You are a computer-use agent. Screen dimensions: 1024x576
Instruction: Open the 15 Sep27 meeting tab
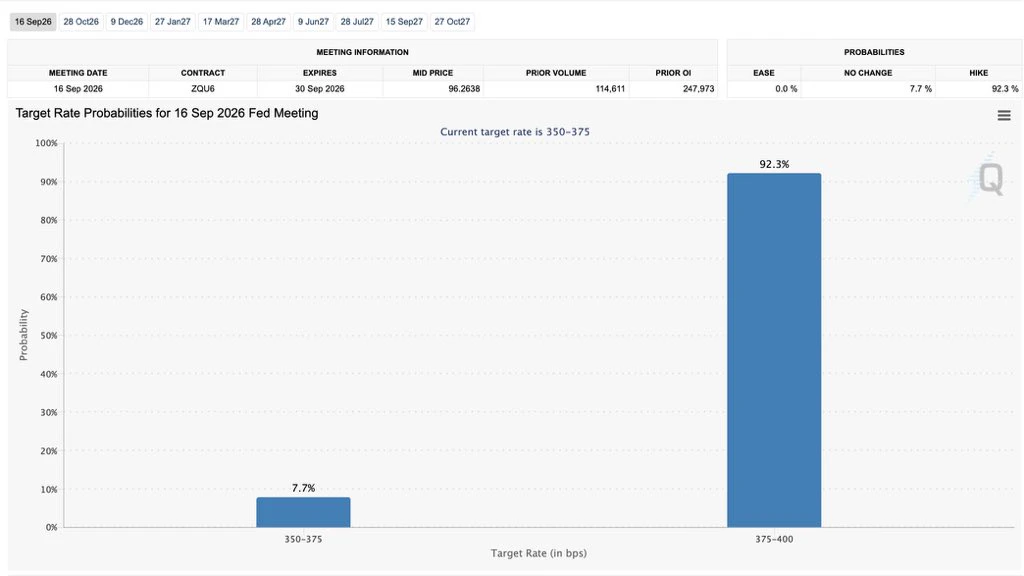pos(404,22)
